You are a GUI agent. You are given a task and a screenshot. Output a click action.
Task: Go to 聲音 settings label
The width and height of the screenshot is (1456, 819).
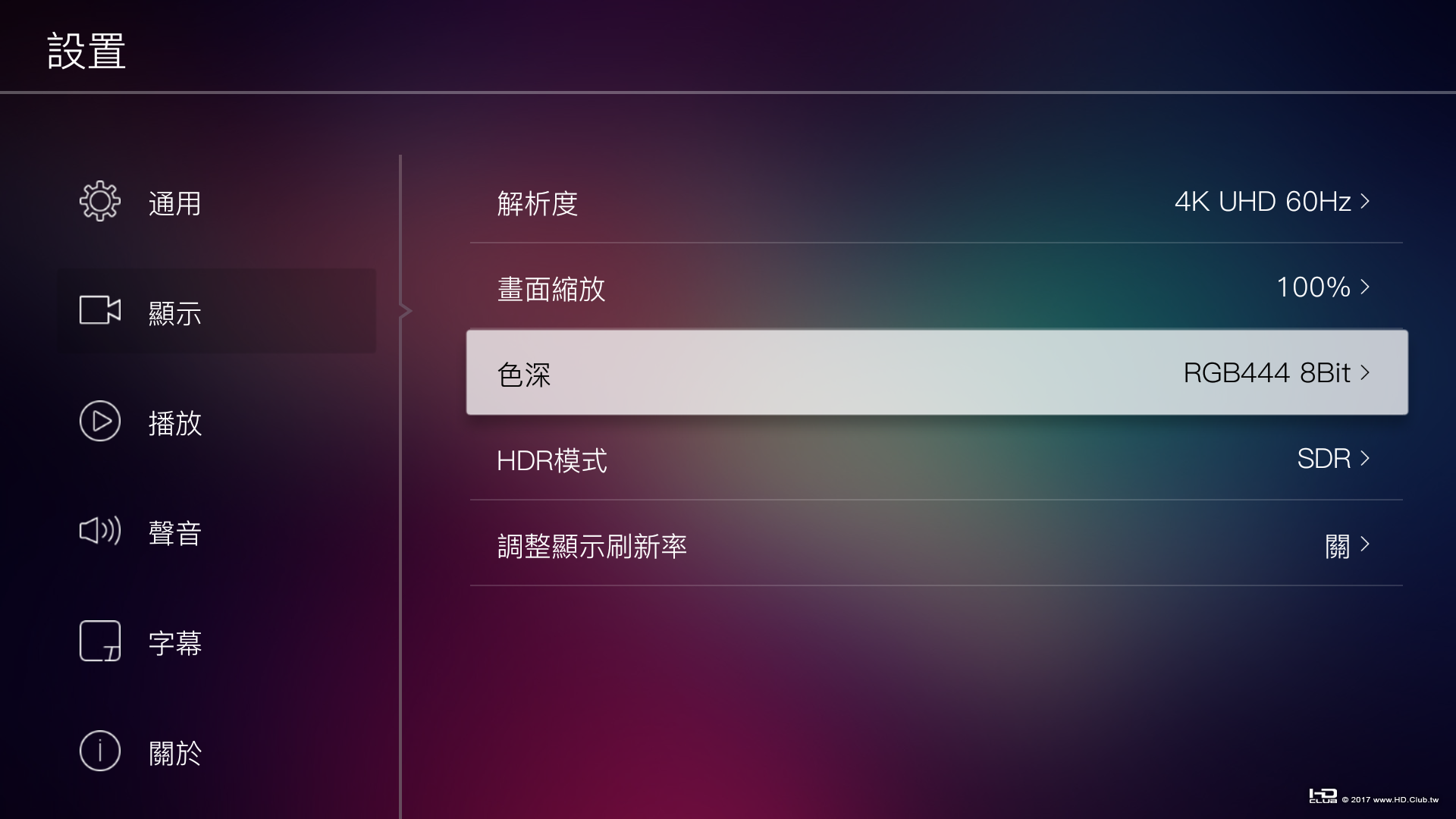175,533
